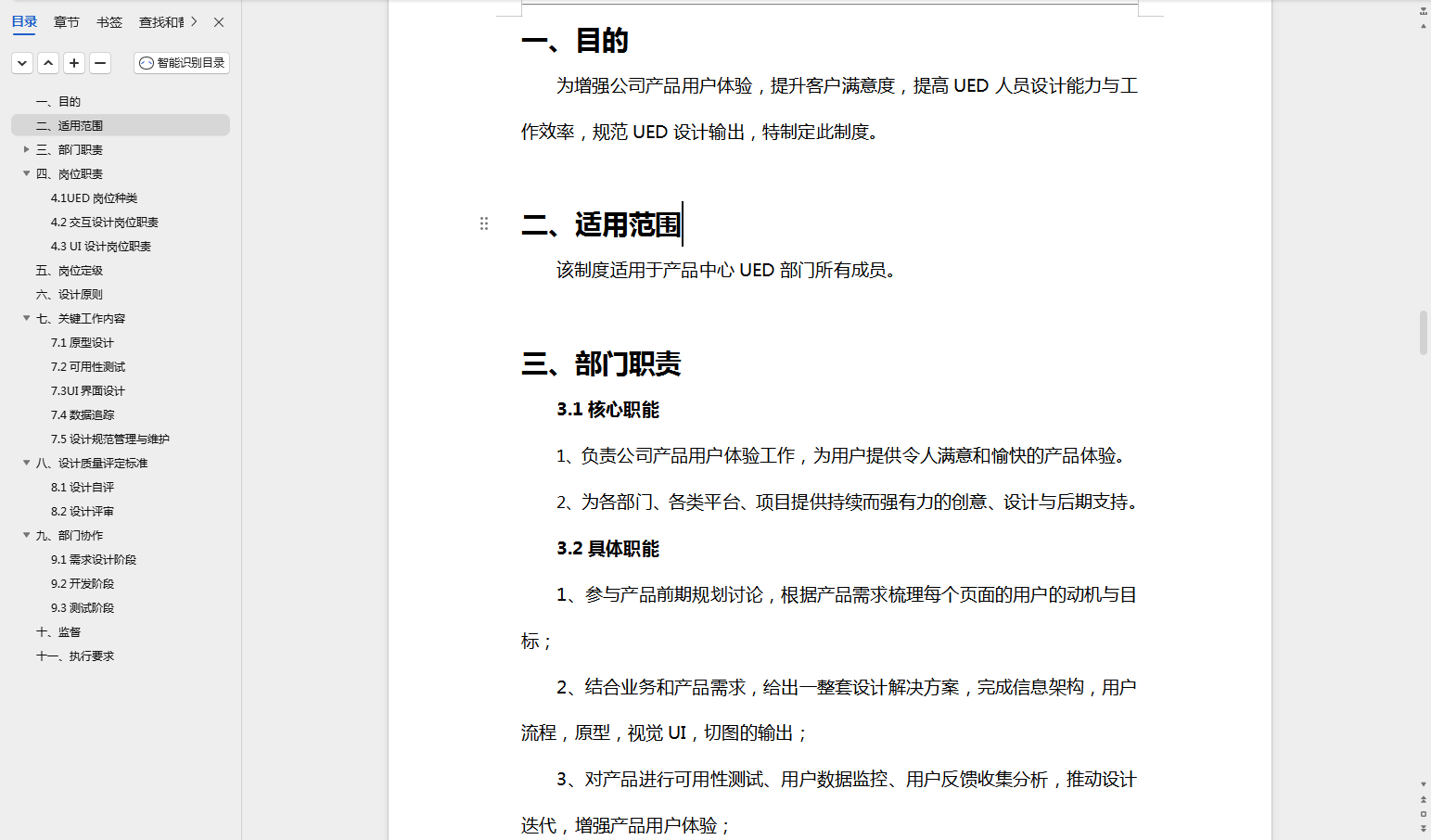Click the scroll-down arrow of document scrollbar
This screenshot has width=1431, height=840.
(x=1424, y=785)
